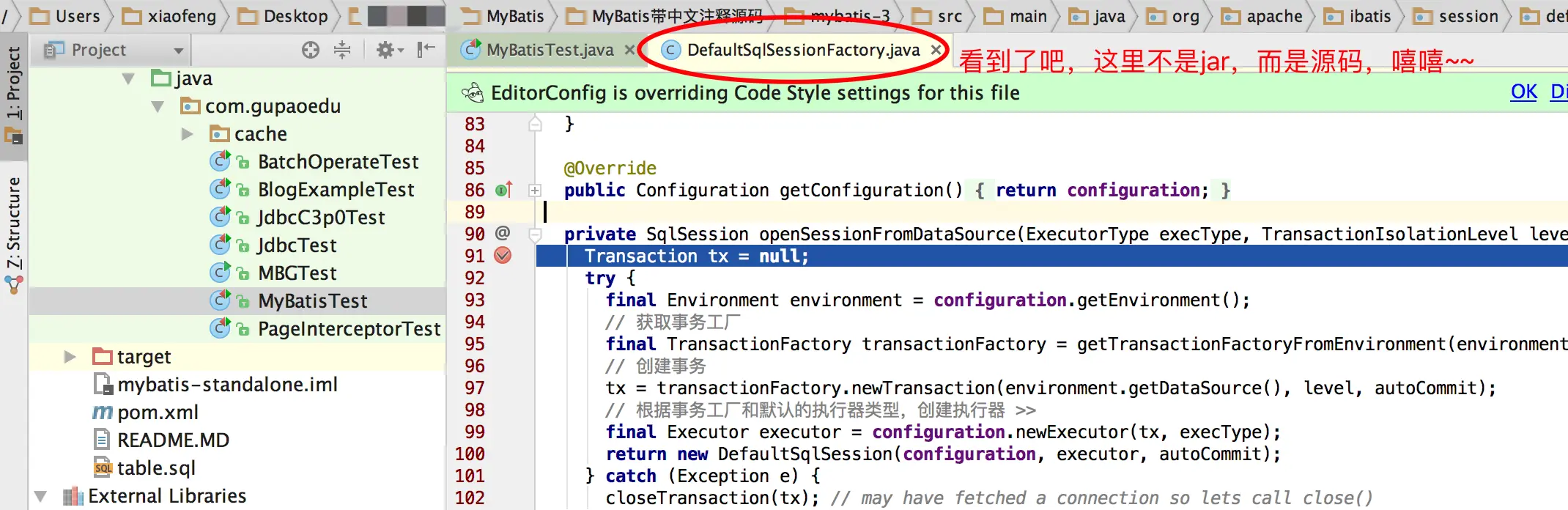The image size is (1568, 510).
Task: Click the Maven icon beside pom.xml
Action: tap(103, 413)
